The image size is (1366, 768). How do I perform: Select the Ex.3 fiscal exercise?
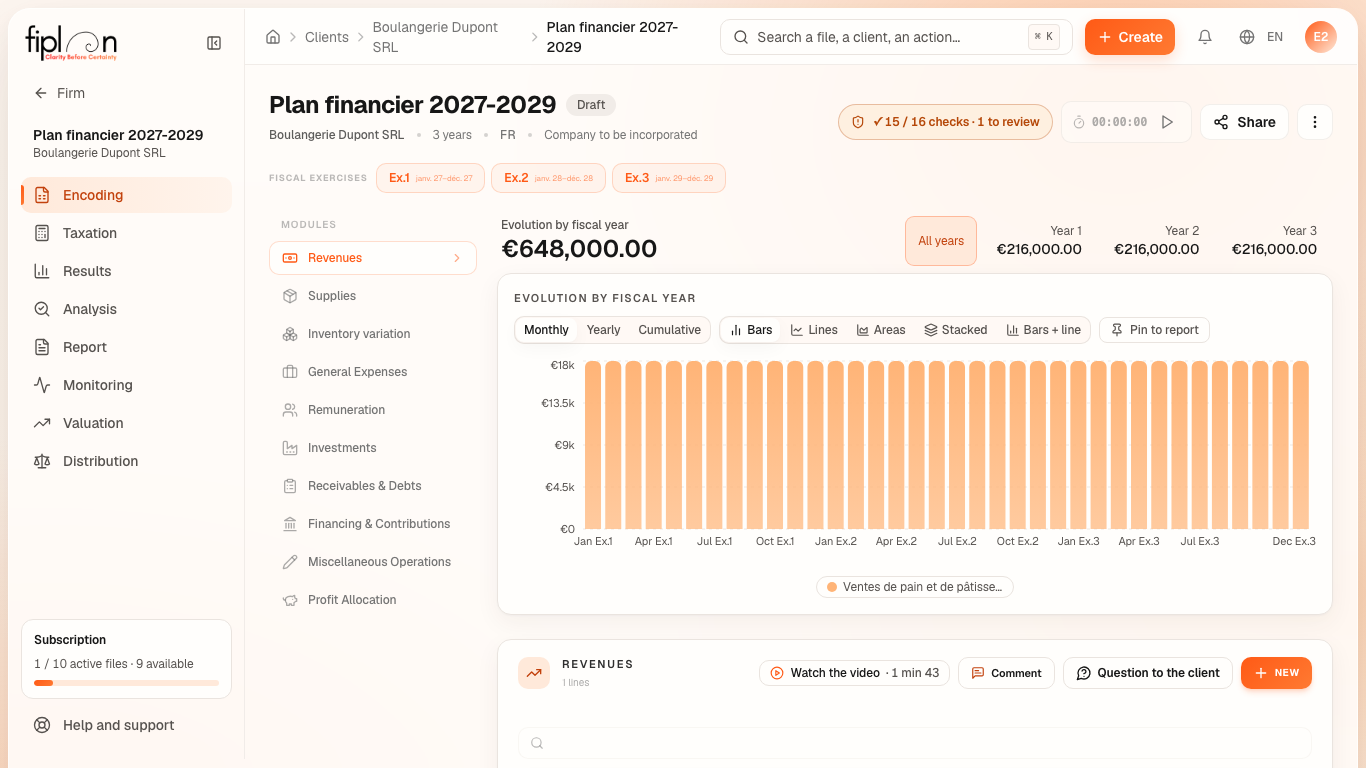669,178
